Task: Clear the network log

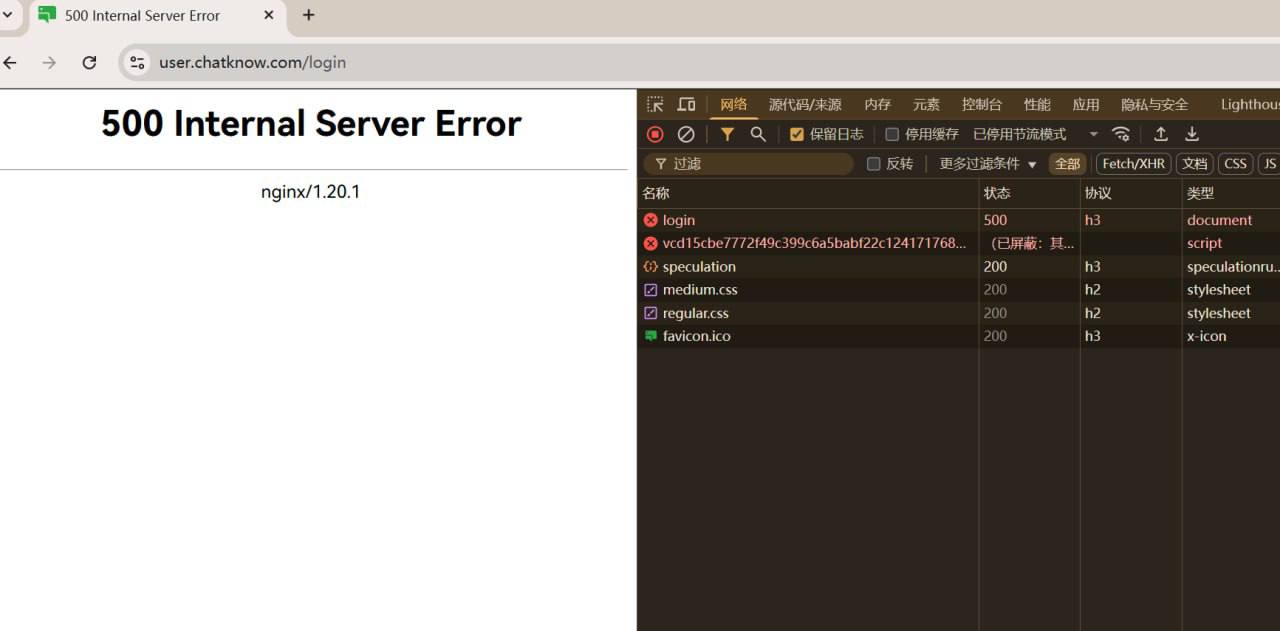Action: coord(686,134)
